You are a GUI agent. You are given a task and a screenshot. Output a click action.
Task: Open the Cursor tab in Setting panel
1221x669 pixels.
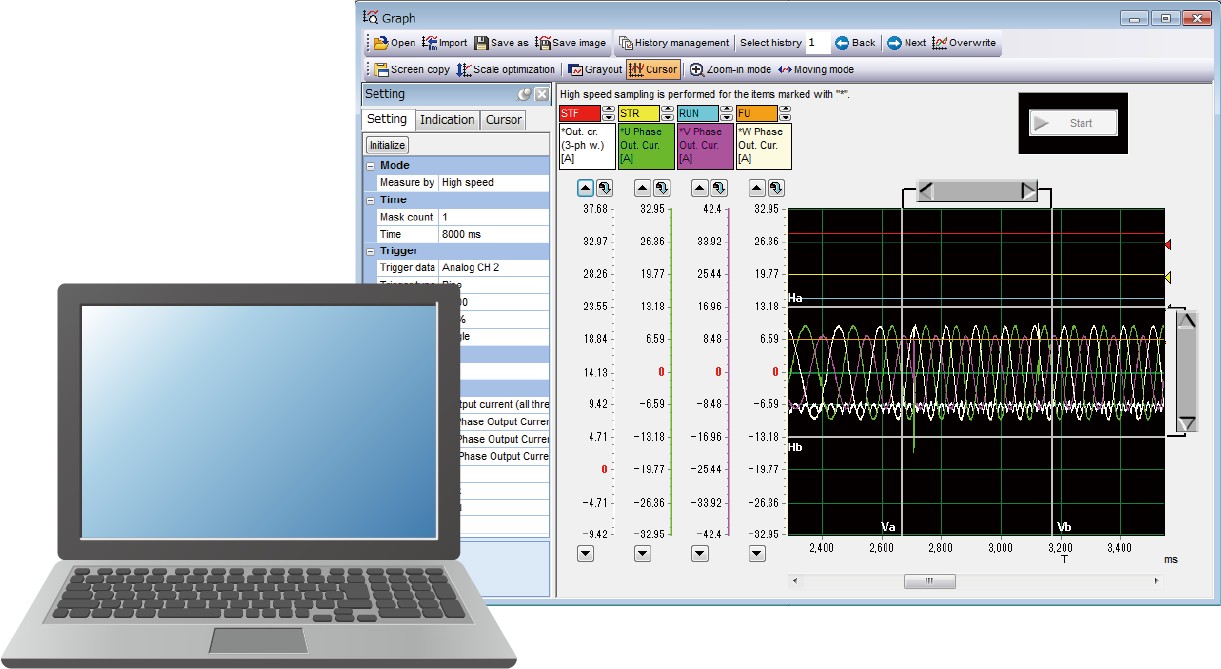tap(503, 120)
